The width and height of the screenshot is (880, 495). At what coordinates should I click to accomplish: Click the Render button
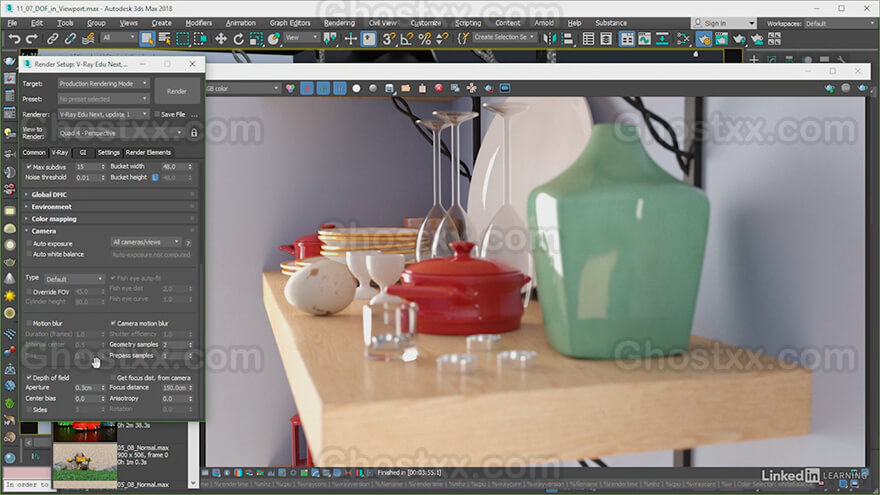[x=176, y=91]
